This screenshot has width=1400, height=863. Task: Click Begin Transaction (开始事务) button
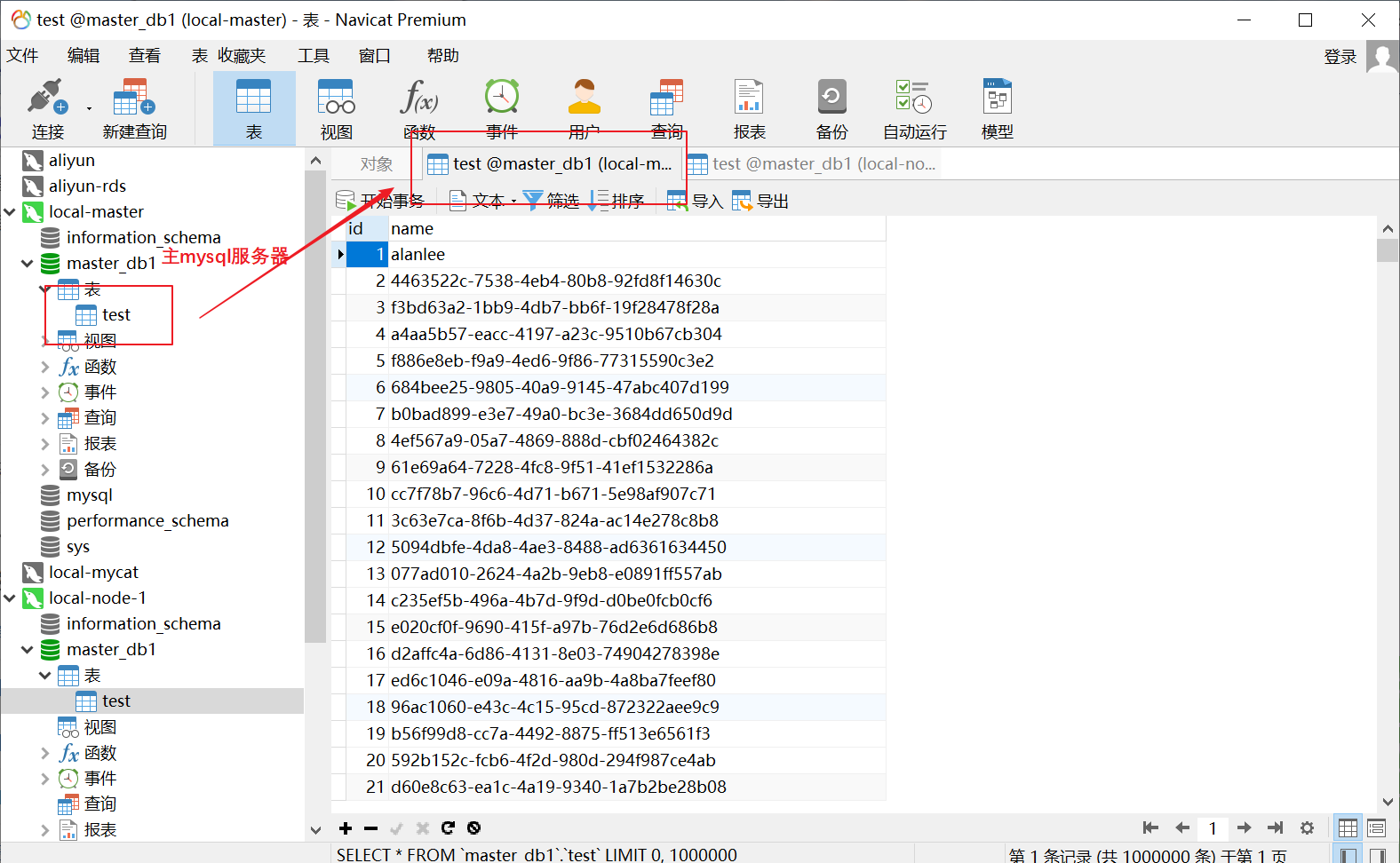click(x=380, y=201)
